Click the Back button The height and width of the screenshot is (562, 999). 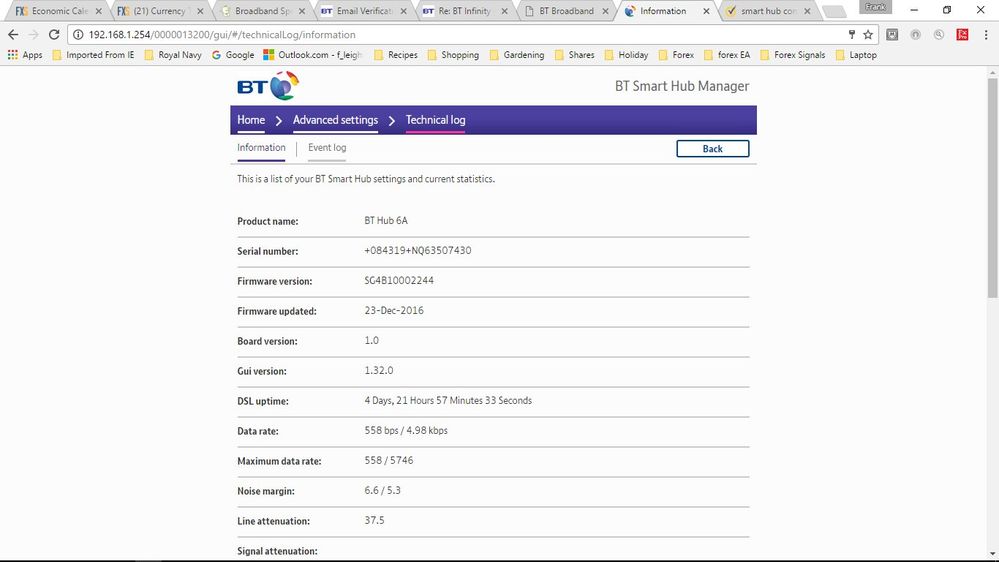pyautogui.click(x=712, y=148)
